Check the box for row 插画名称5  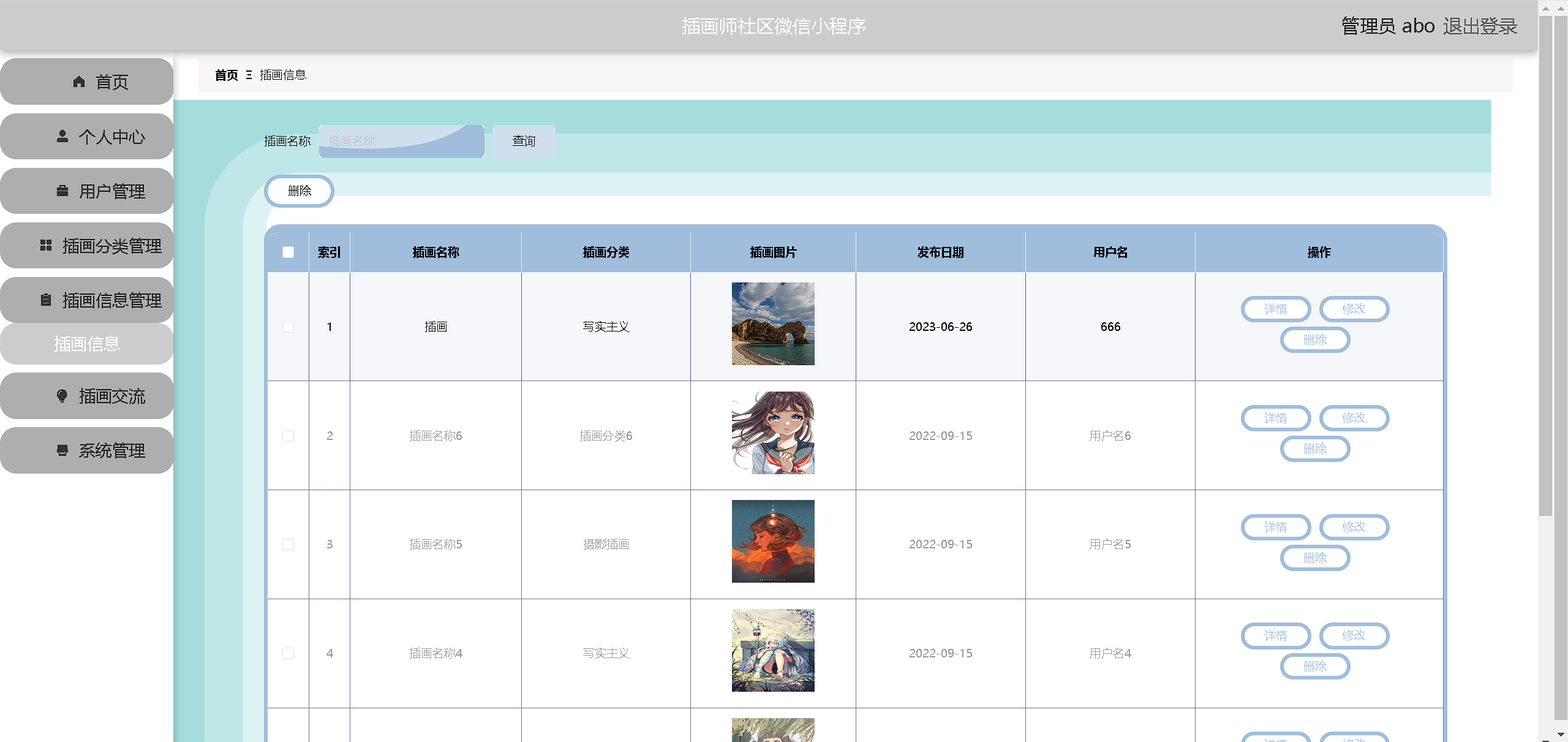(x=288, y=544)
